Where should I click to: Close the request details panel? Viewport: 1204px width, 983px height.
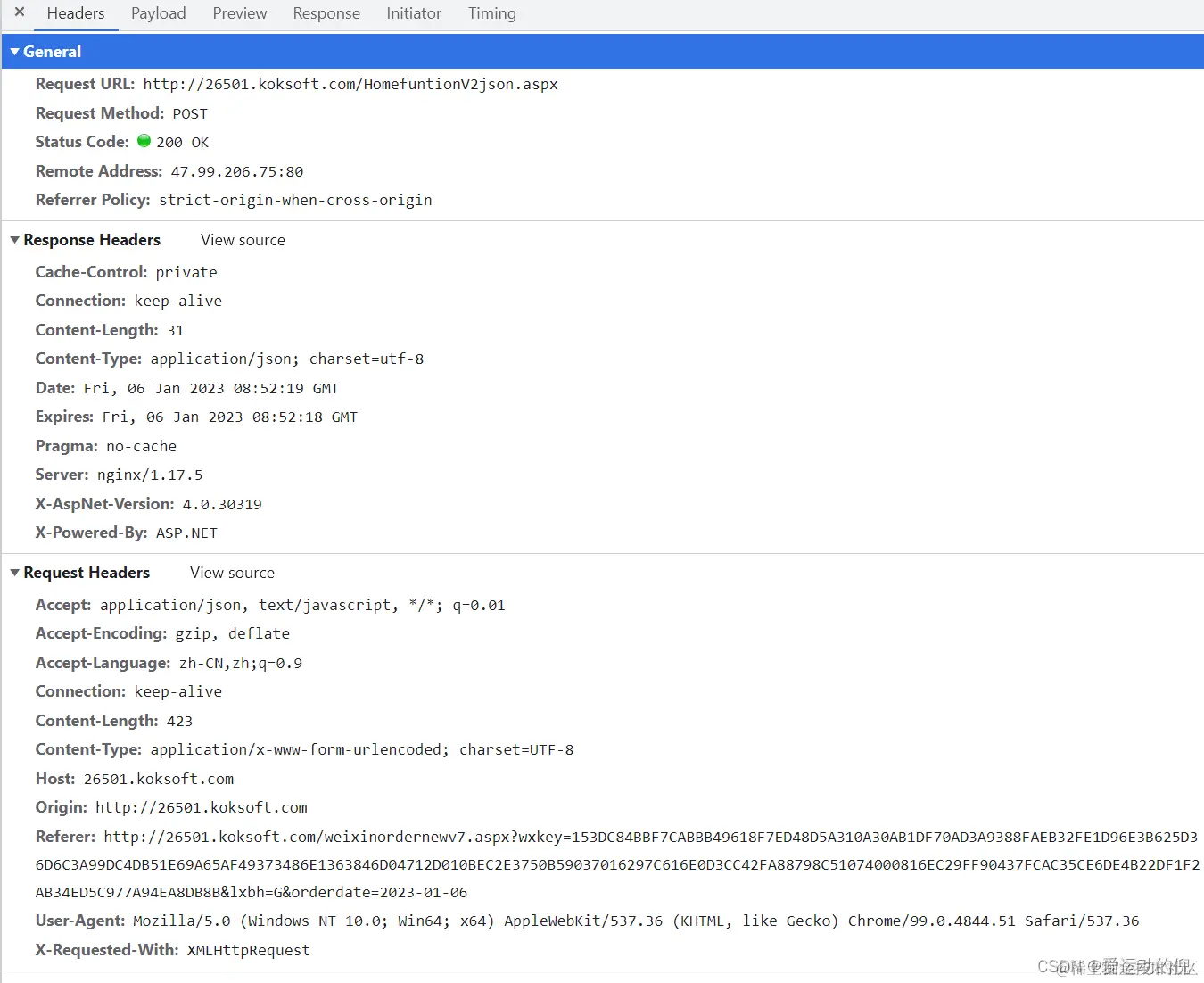(20, 12)
